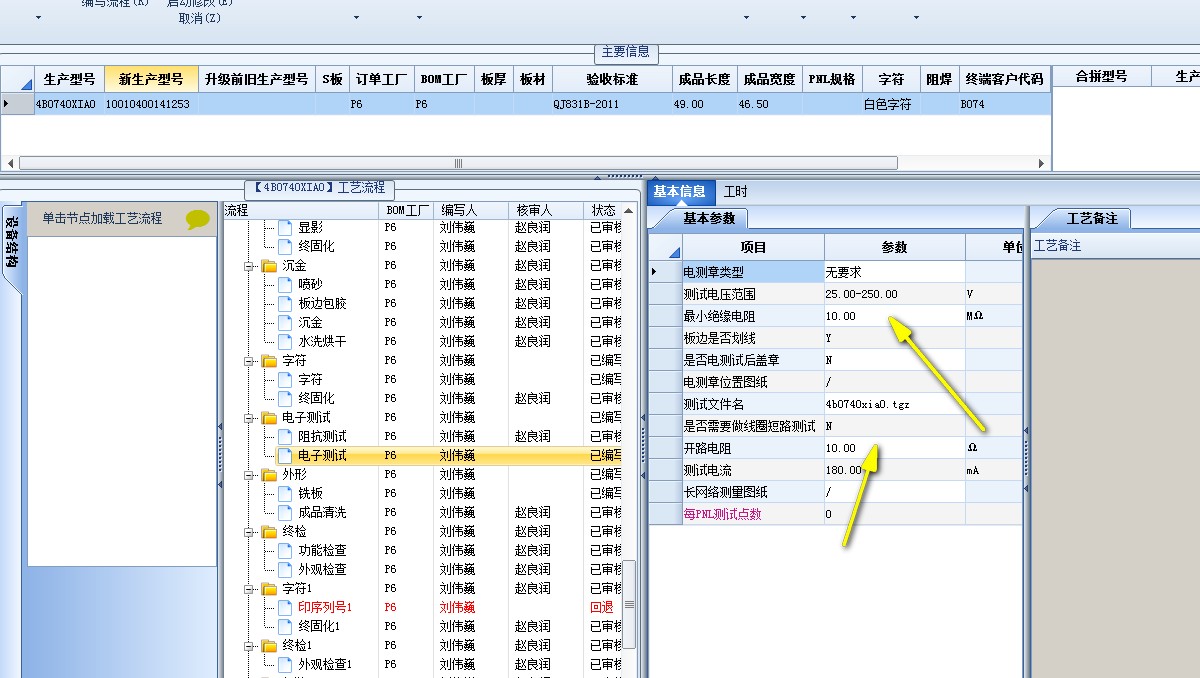This screenshot has width=1200, height=678.
Task: Click the up arrow of process tree scrollbar
Action: pyautogui.click(x=629, y=211)
